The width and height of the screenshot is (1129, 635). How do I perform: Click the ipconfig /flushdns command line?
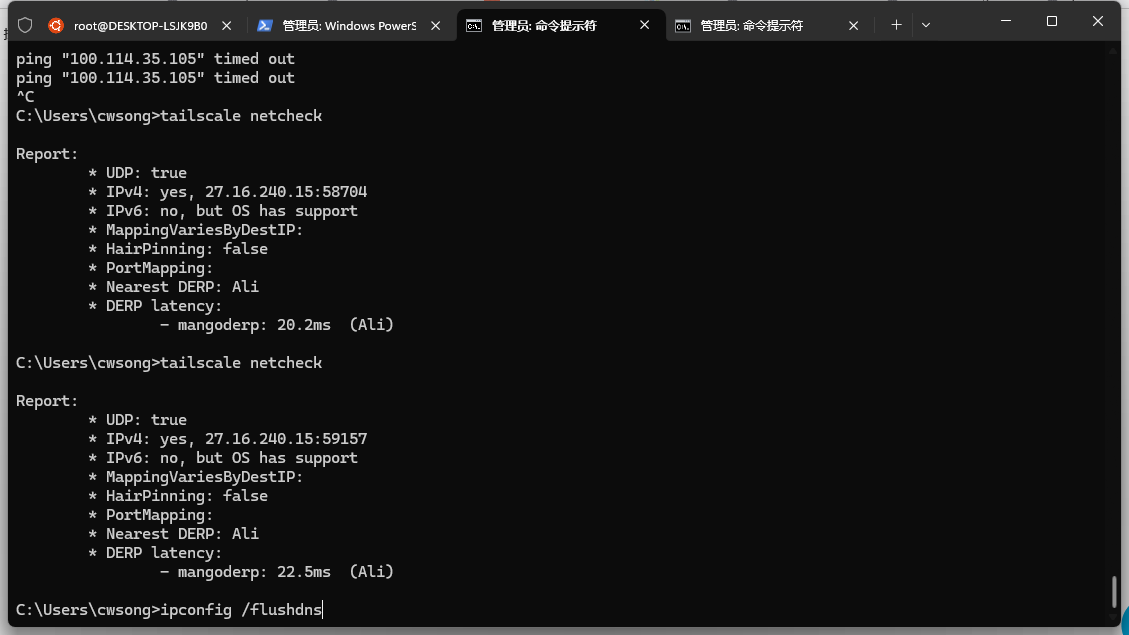point(169,610)
